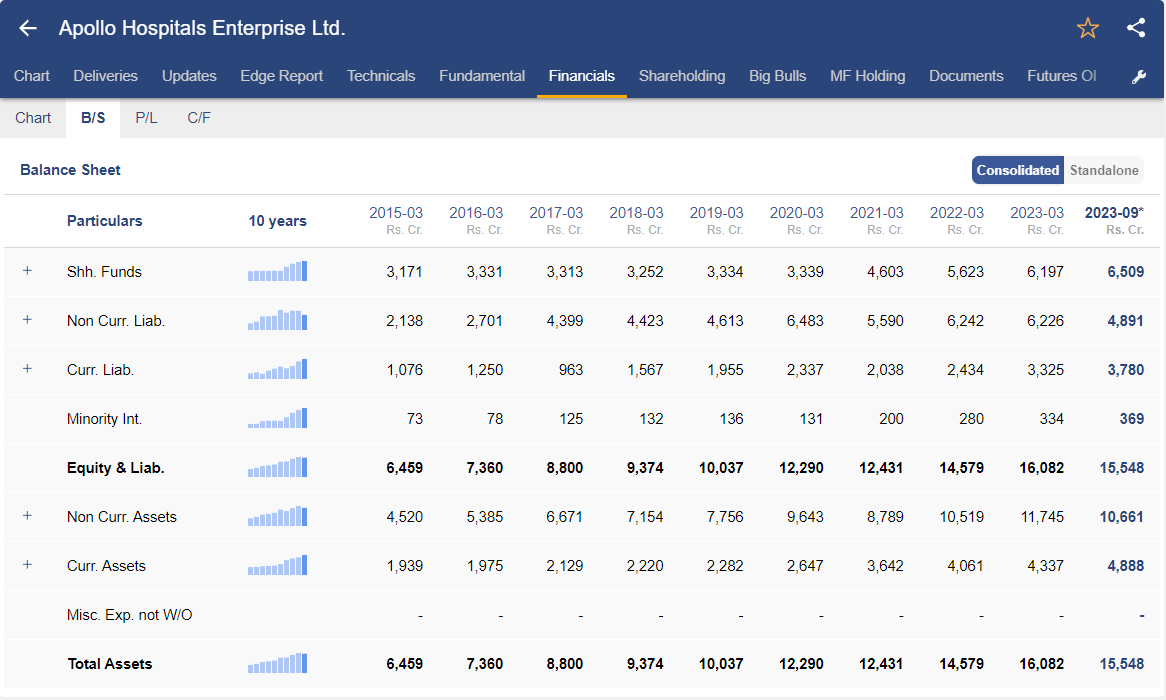The width and height of the screenshot is (1166, 700).
Task: Click Apollo Hospitals Enterprise Ltd. title
Action: coord(202,28)
